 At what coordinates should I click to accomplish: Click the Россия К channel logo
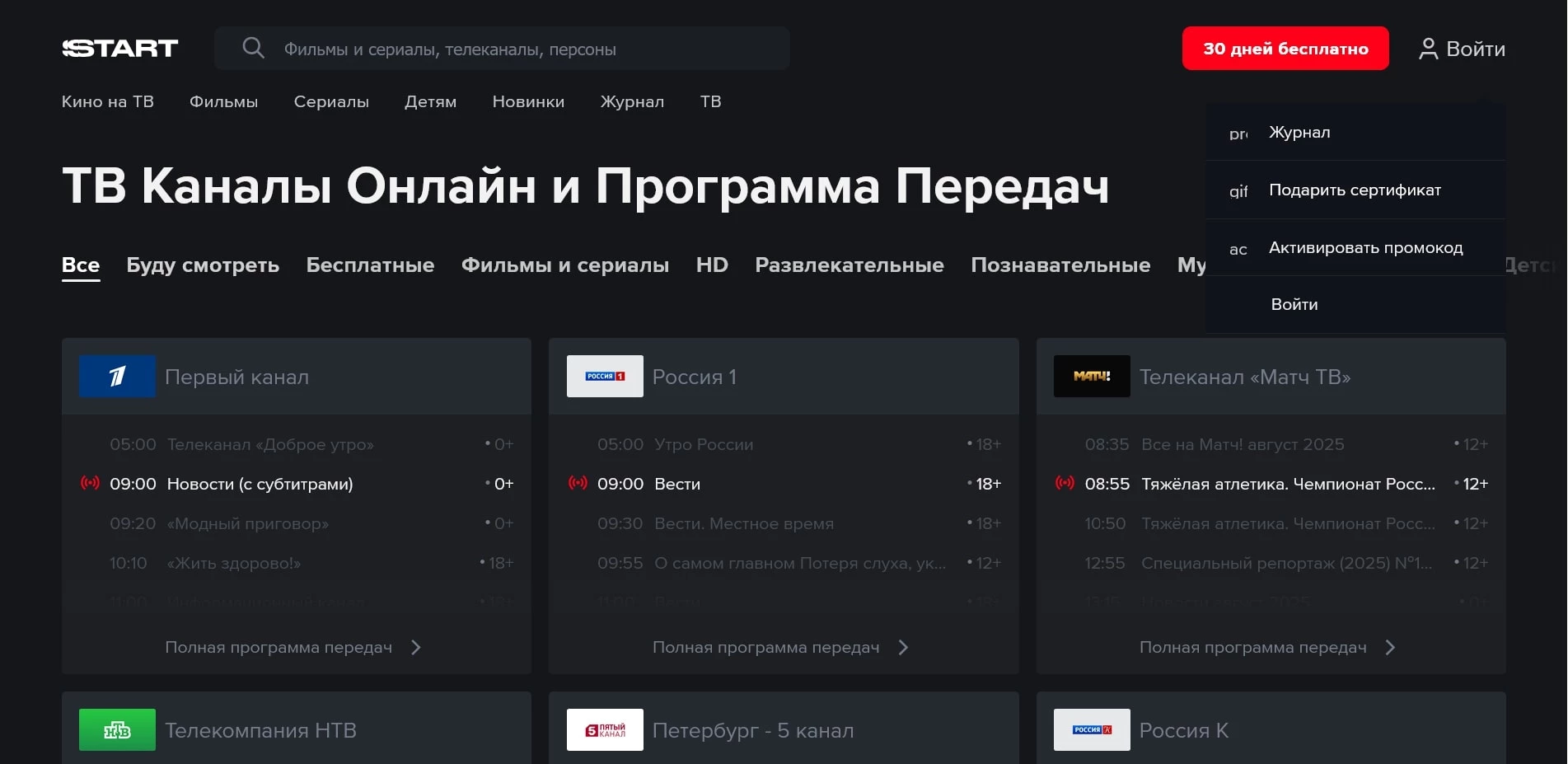1091,729
